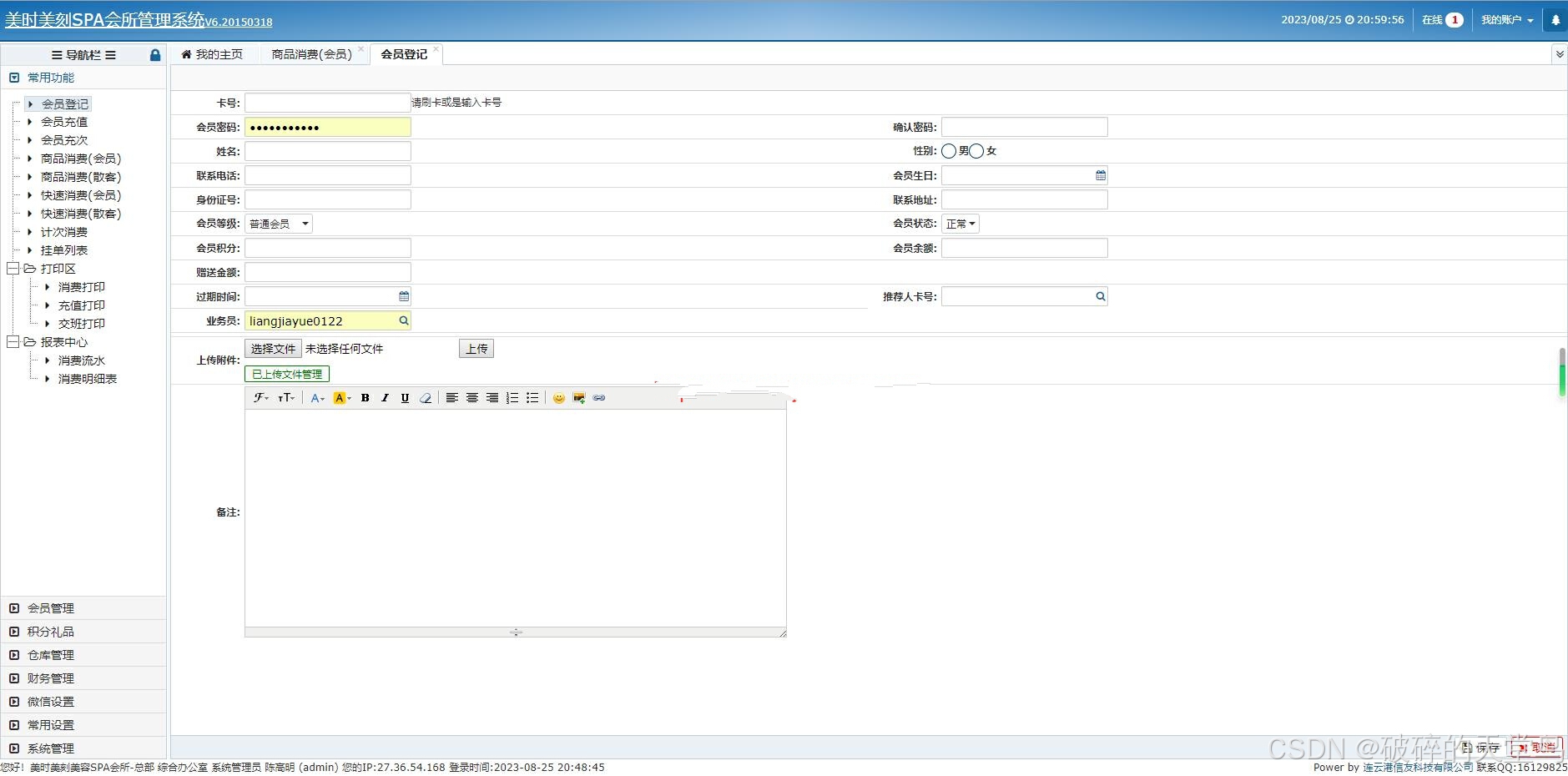Open 交班打印 under the print area
This screenshot has width=1568, height=776.
coord(82,324)
